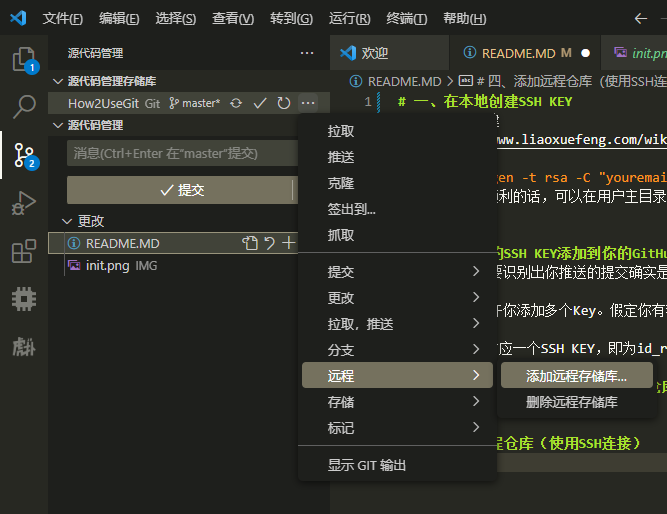Expand the 提交 submenu in context menu

click(397, 272)
